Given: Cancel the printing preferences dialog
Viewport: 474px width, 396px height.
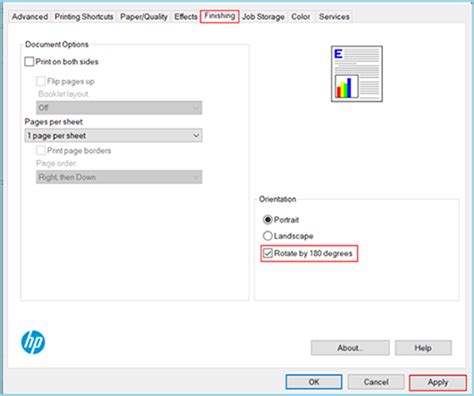Looking at the screenshot, I should pos(376,382).
